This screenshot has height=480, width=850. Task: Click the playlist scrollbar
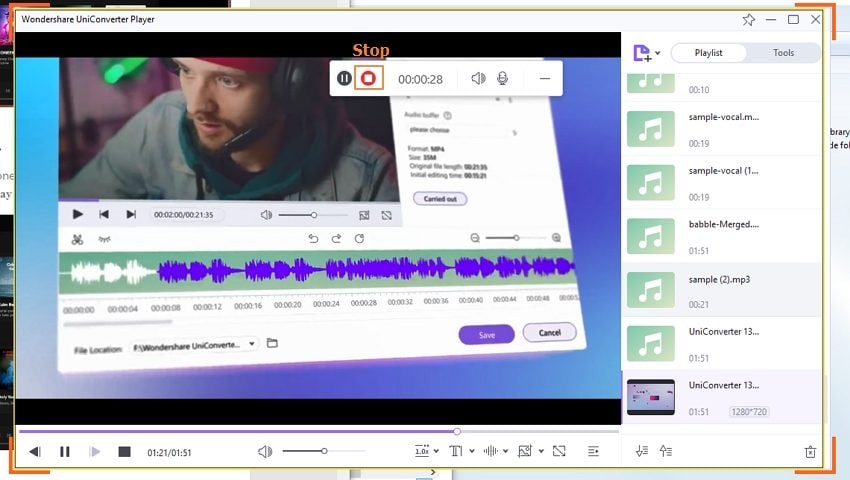[825, 399]
